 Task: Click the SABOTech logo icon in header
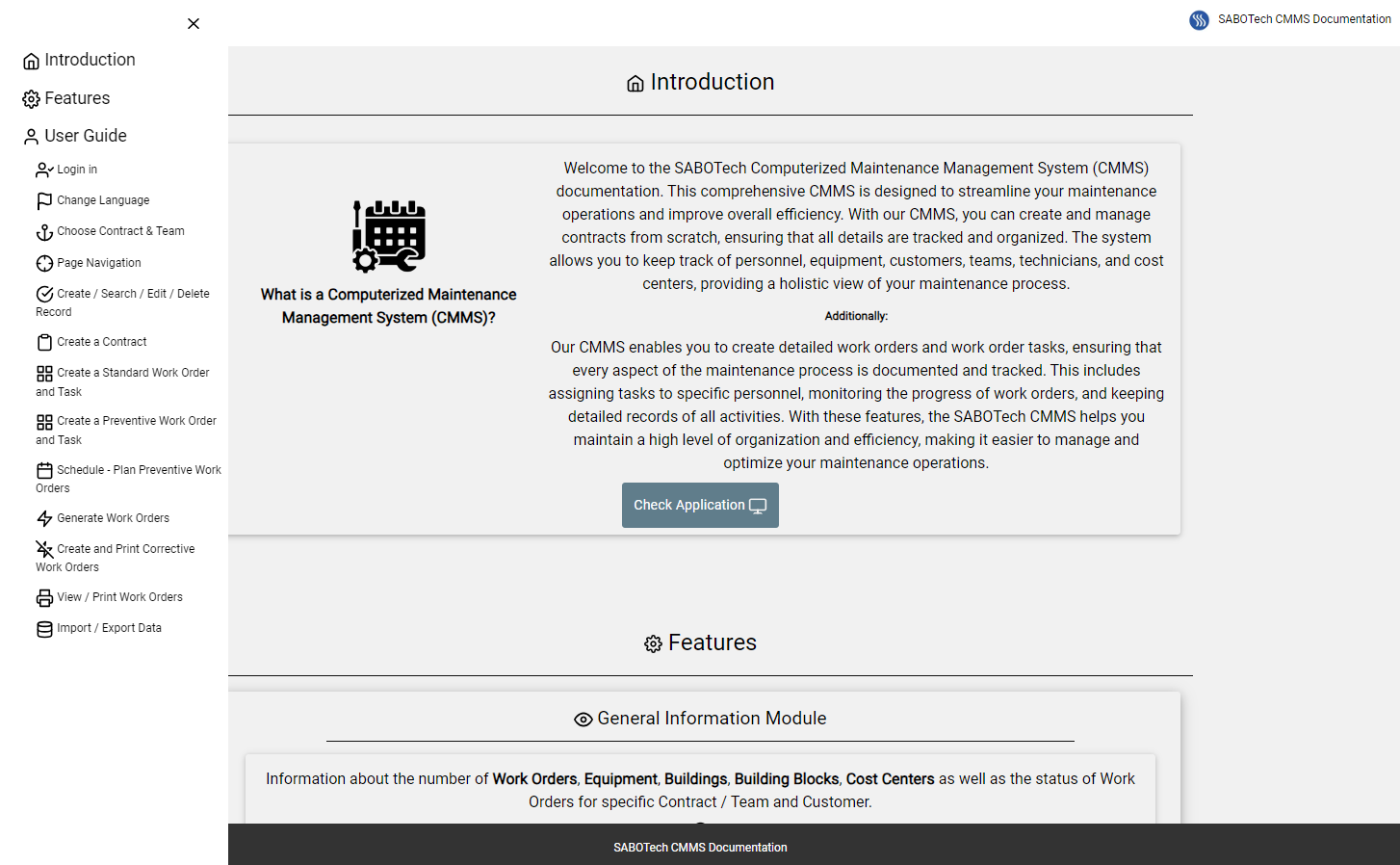coord(1199,20)
